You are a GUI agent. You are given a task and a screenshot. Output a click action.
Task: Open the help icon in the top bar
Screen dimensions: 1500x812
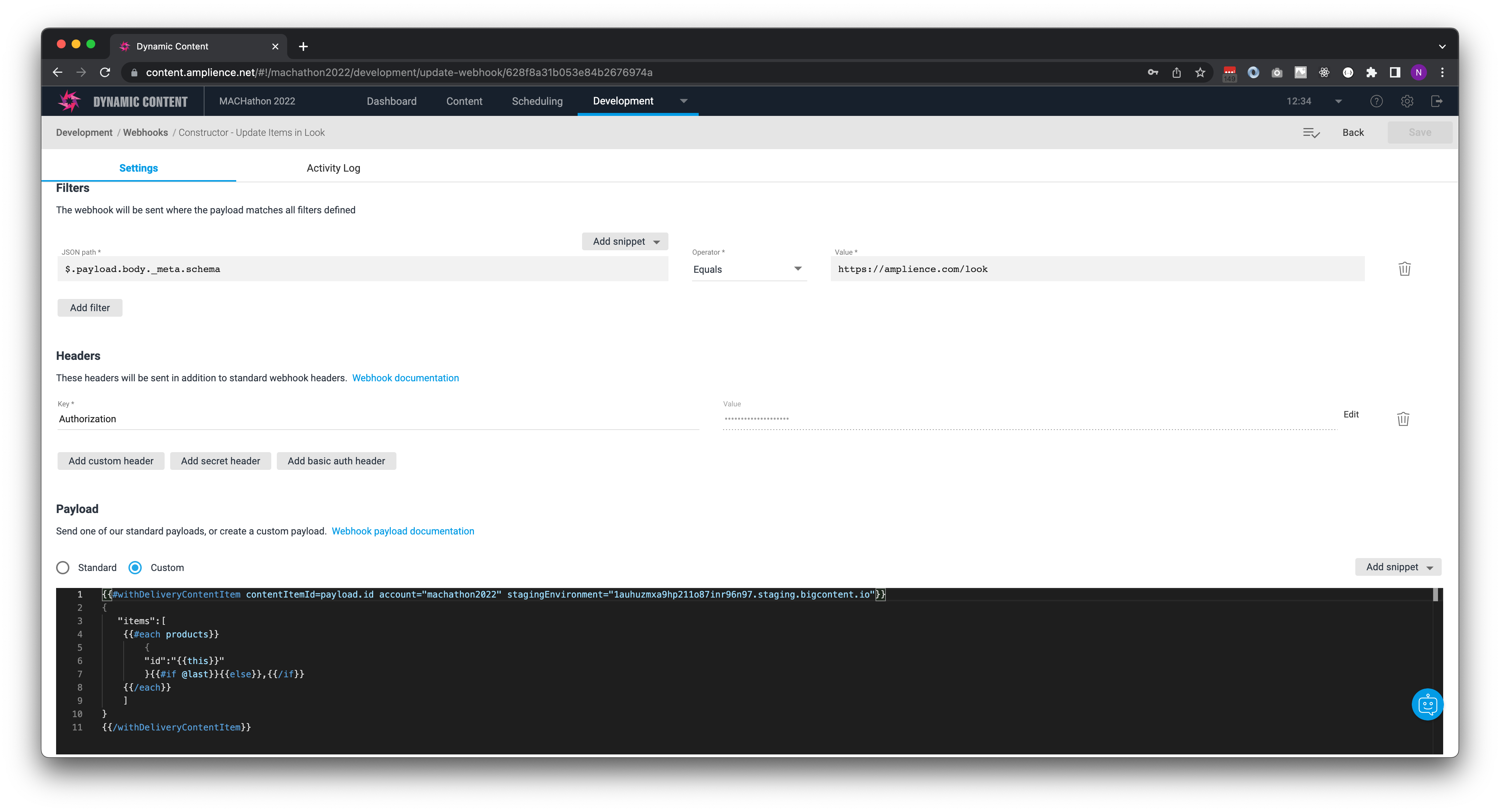pyautogui.click(x=1377, y=101)
